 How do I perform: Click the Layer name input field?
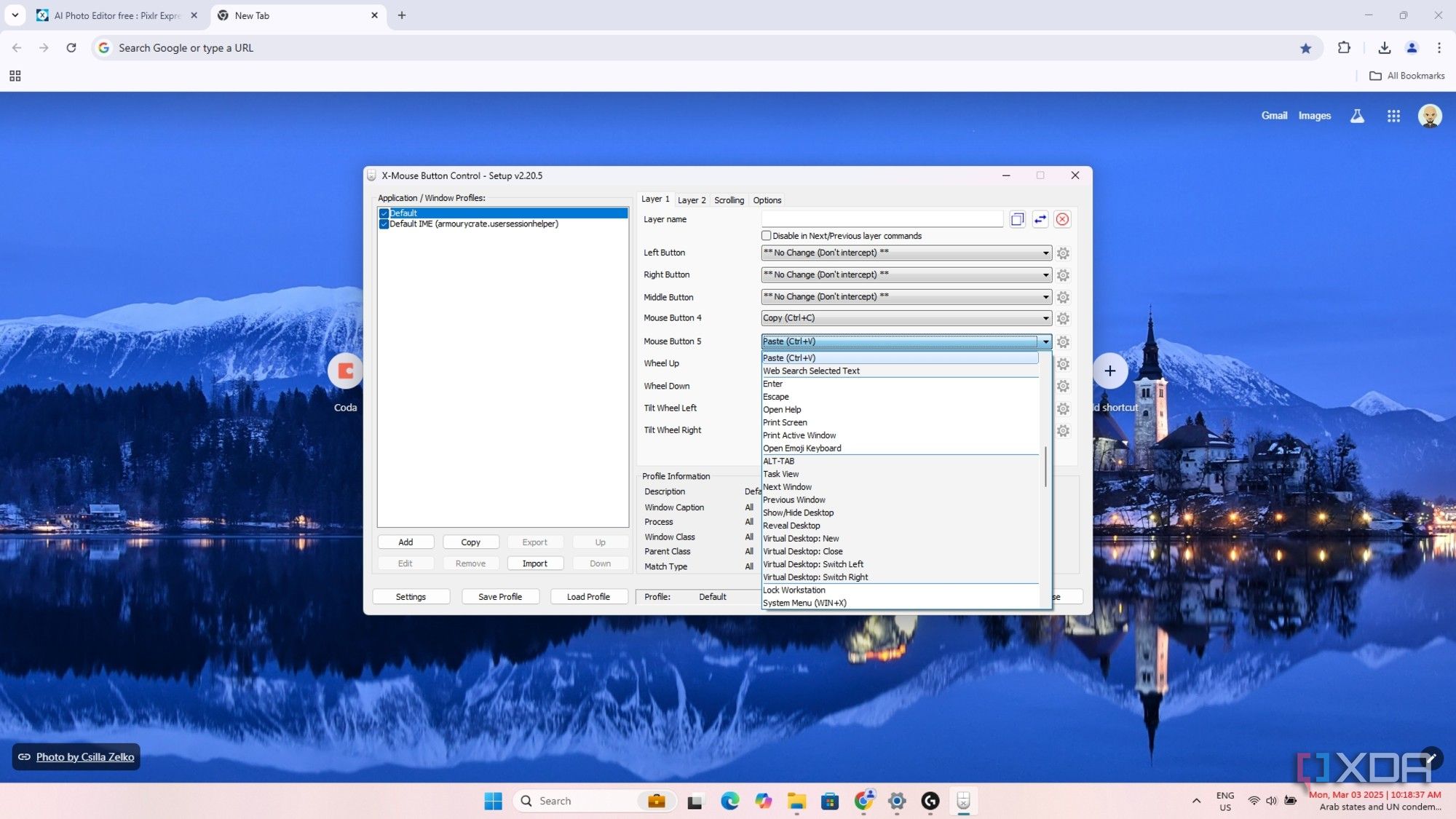pos(882,219)
